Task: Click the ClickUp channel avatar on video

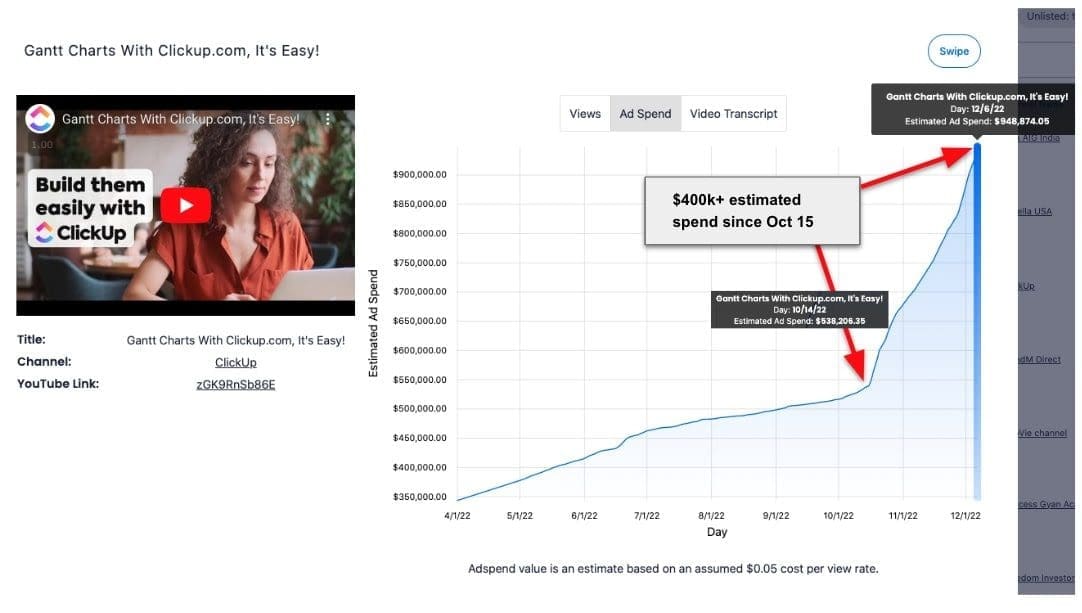Action: [x=39, y=119]
